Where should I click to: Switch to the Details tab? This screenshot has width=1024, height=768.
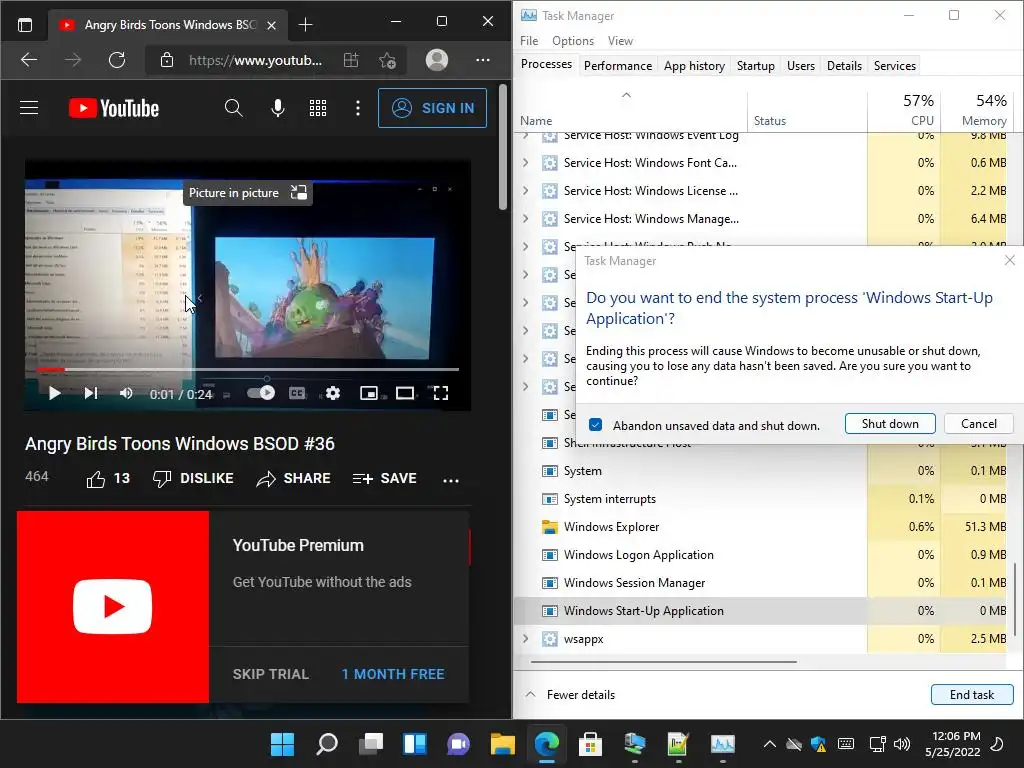pyautogui.click(x=844, y=65)
